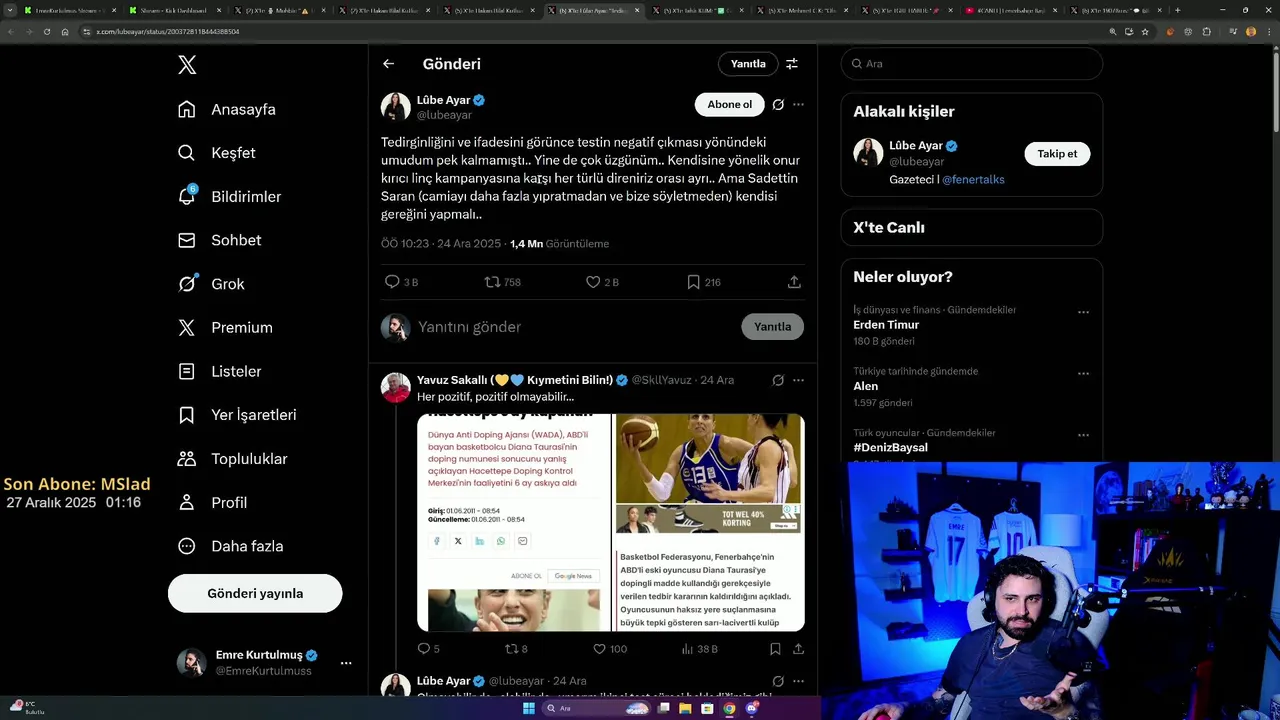
Task: Share the main post
Action: click(794, 282)
